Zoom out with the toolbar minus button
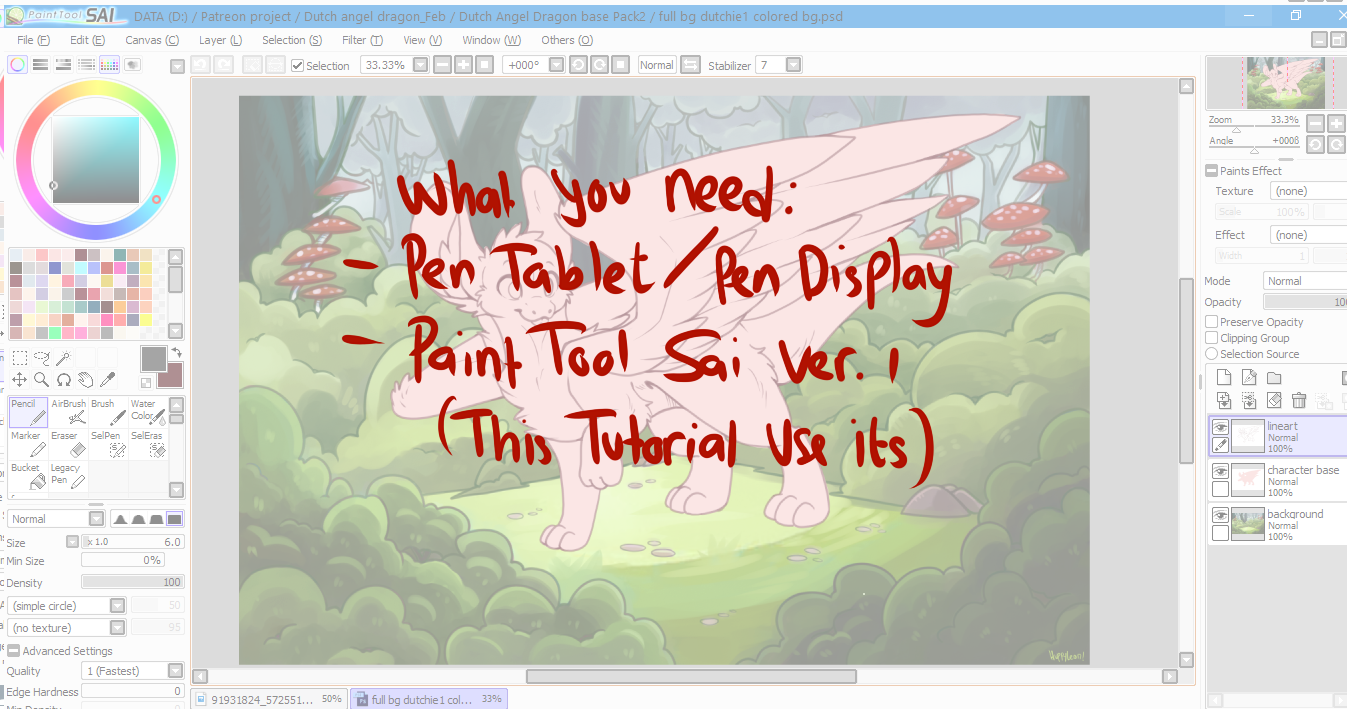Viewport: 1347px width, 709px height. point(441,65)
